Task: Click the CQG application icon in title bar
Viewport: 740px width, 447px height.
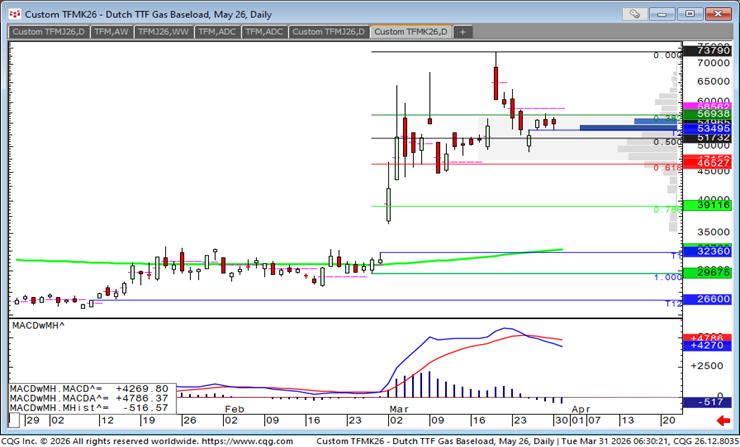Action: tap(11, 14)
